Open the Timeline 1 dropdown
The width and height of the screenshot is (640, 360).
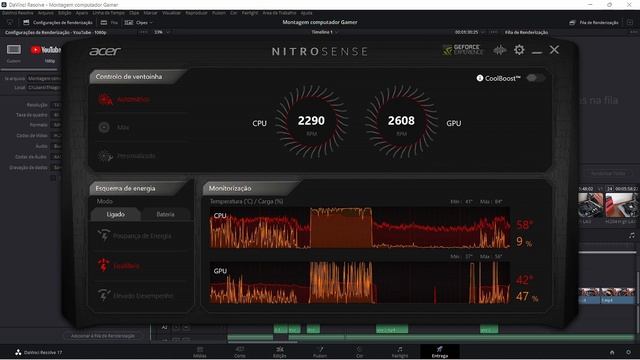click(x=324, y=32)
